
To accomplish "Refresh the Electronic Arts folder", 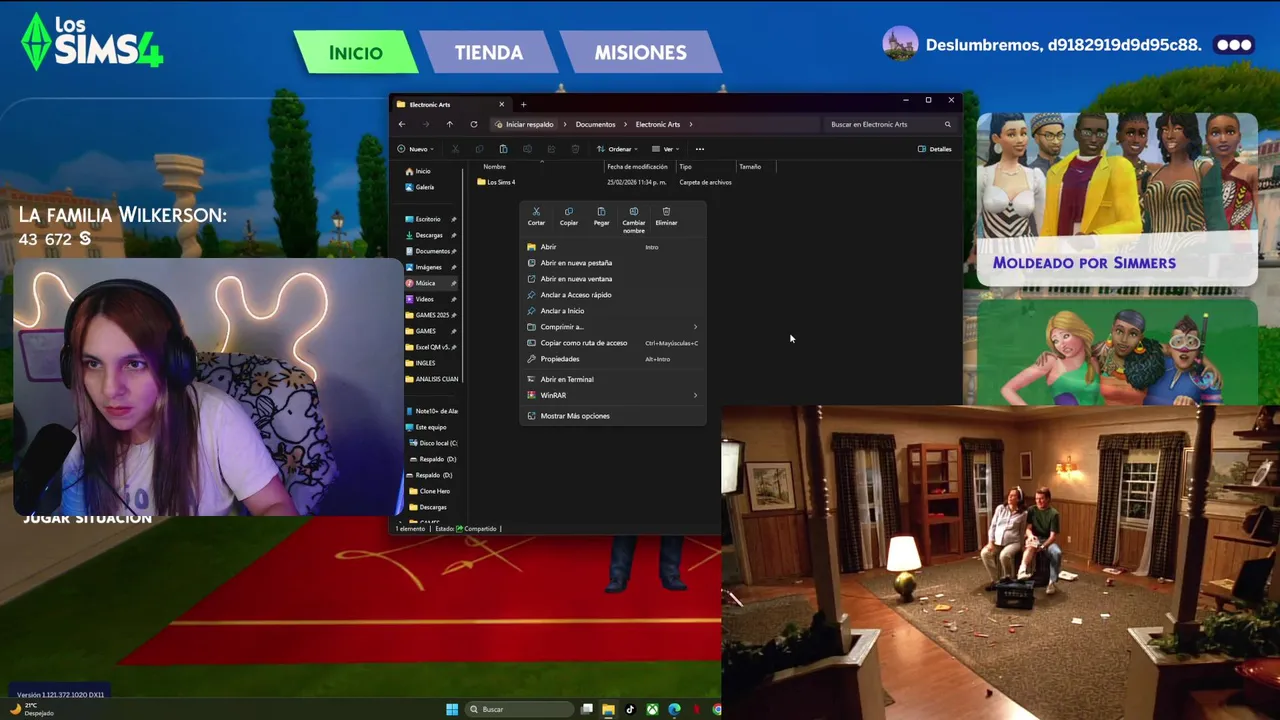I will click(x=473, y=124).
